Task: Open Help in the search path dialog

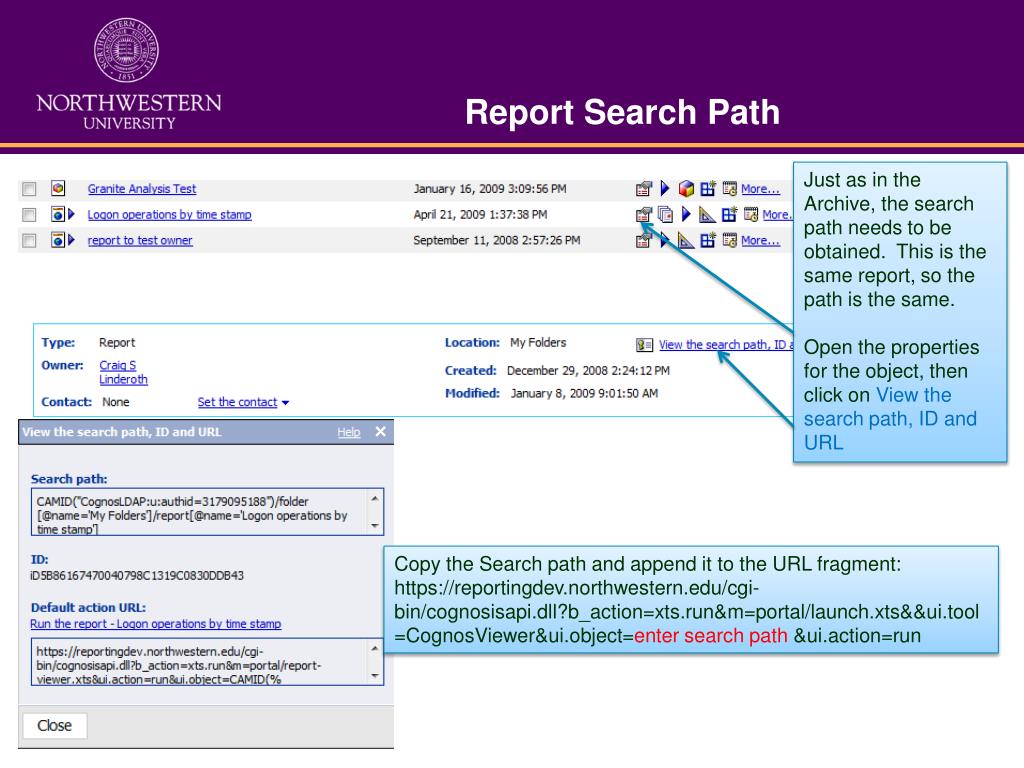Action: click(x=349, y=432)
